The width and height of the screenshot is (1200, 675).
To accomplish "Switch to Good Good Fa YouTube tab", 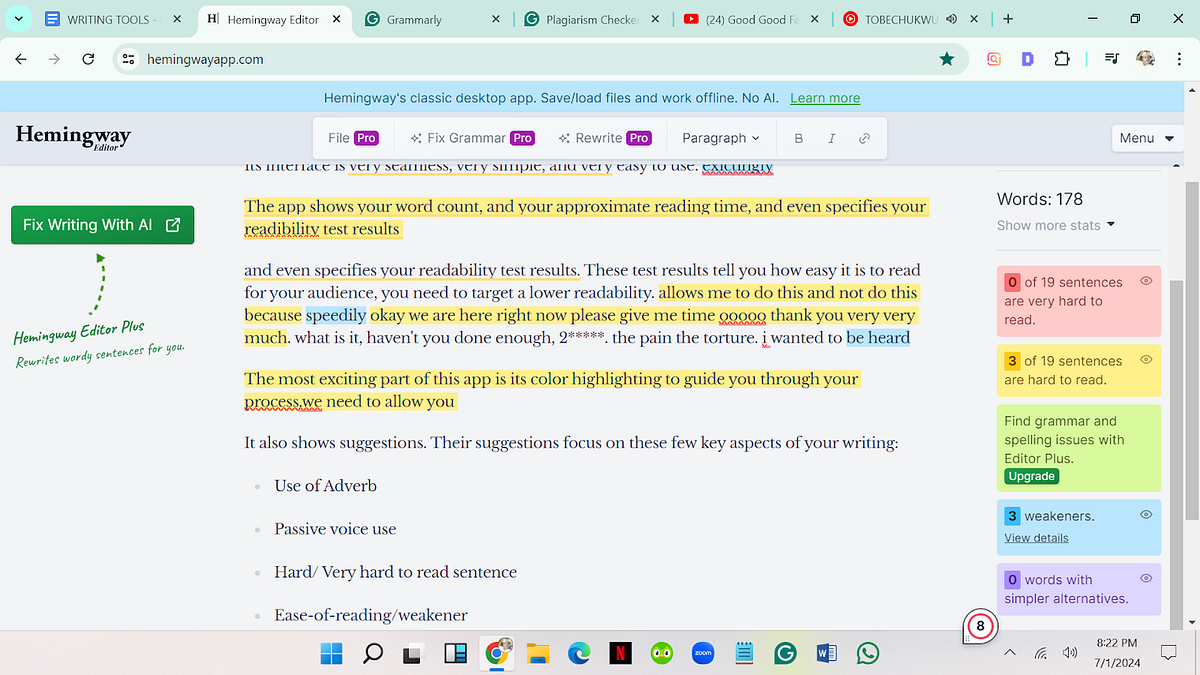I will pyautogui.click(x=752, y=19).
